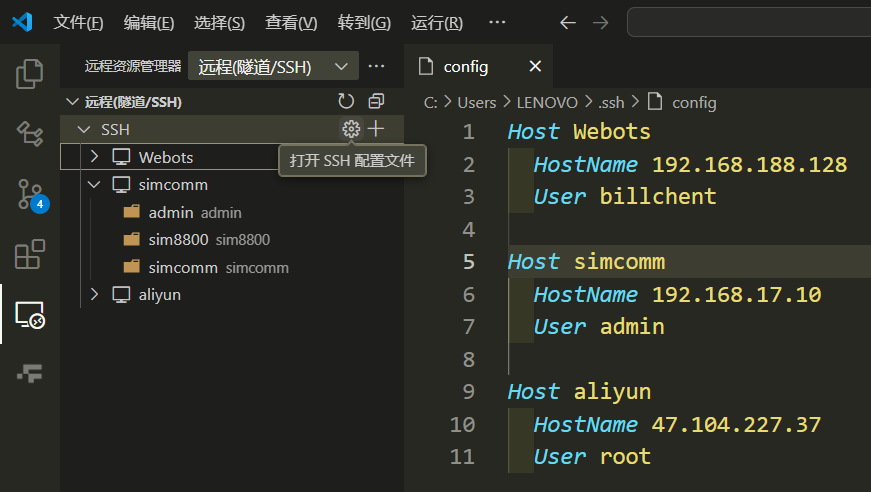Open the second activity bar icon below Explorer
The height and width of the screenshot is (492, 871).
29,134
